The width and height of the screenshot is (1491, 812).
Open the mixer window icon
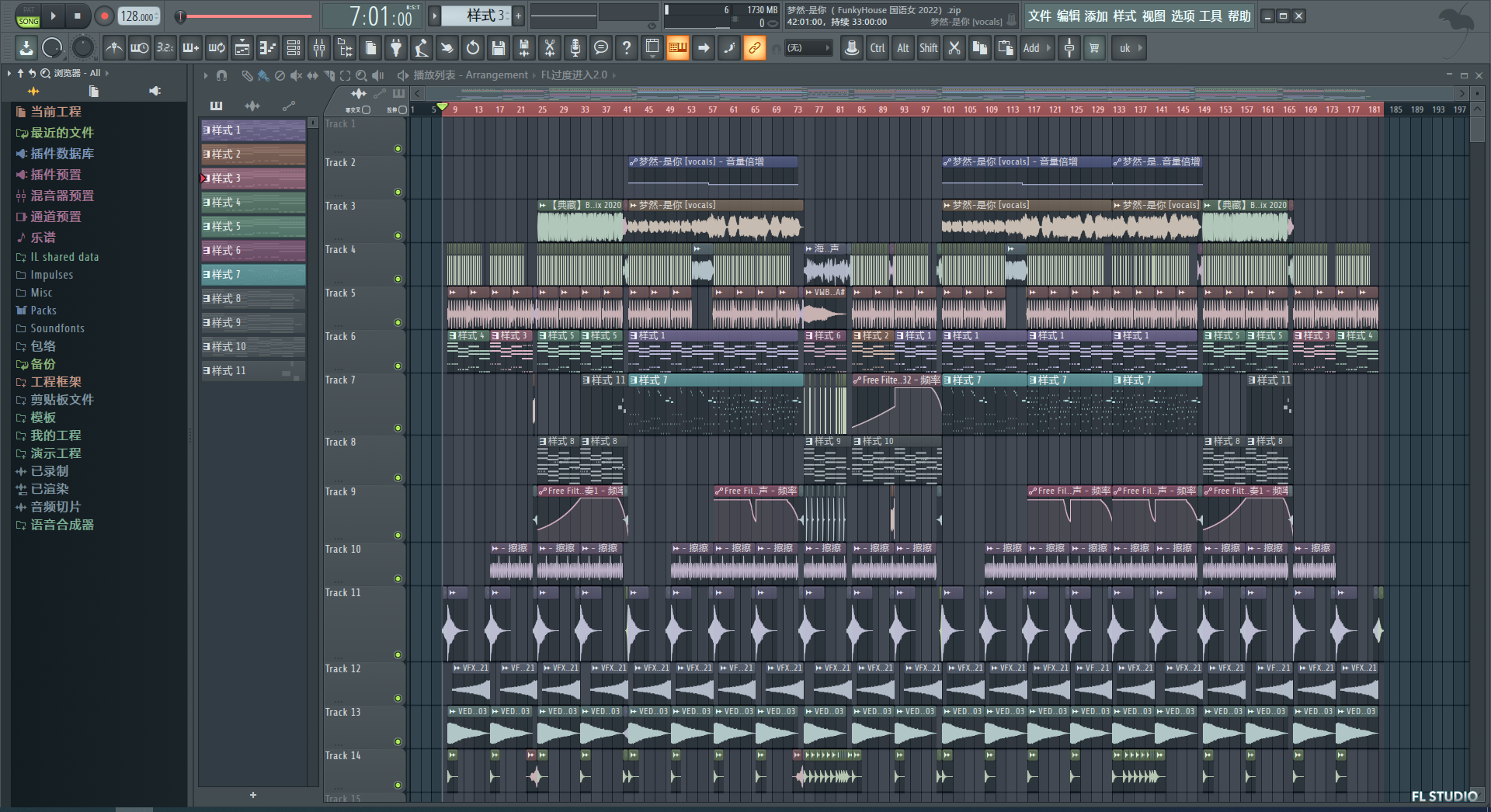[319, 48]
